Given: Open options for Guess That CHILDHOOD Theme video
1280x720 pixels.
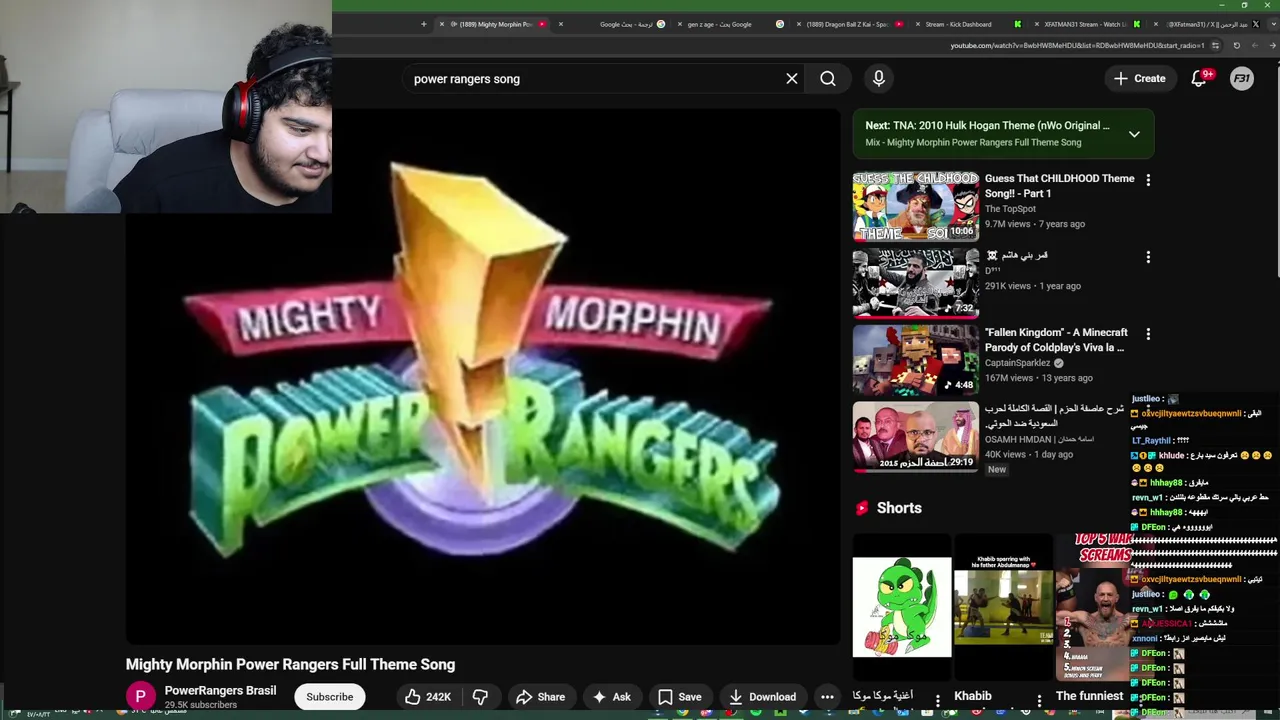Looking at the screenshot, I should click(1148, 180).
